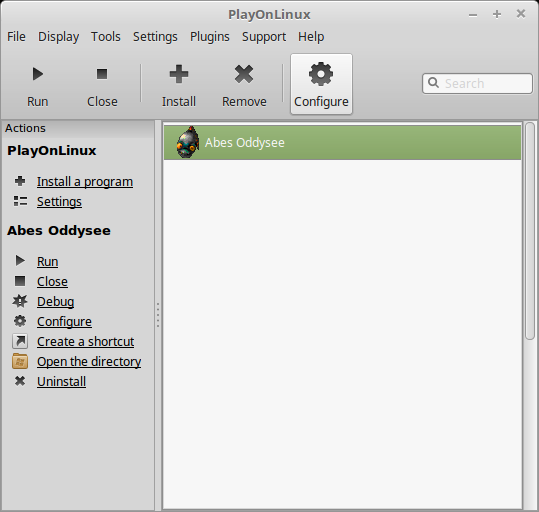Click the Close link under Abes Oddysee
539x512 pixels.
pyautogui.click(x=52, y=281)
